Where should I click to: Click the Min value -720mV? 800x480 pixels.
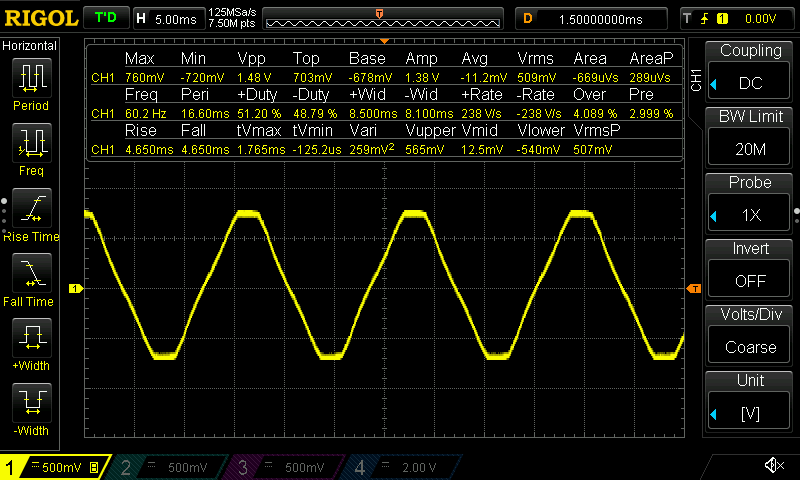click(202, 78)
